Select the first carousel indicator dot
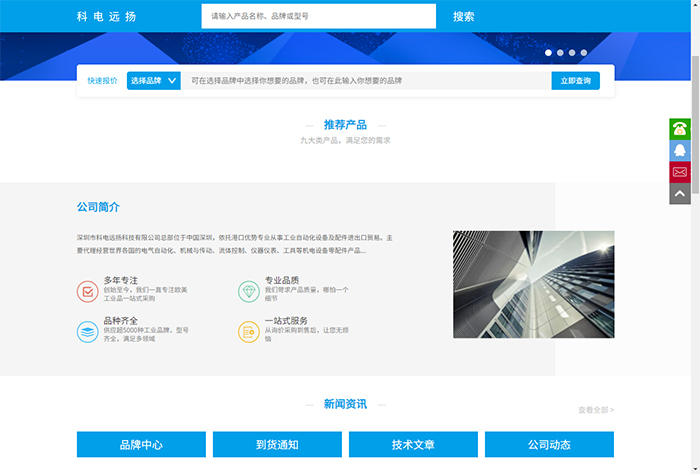The image size is (700, 474). pyautogui.click(x=547, y=52)
